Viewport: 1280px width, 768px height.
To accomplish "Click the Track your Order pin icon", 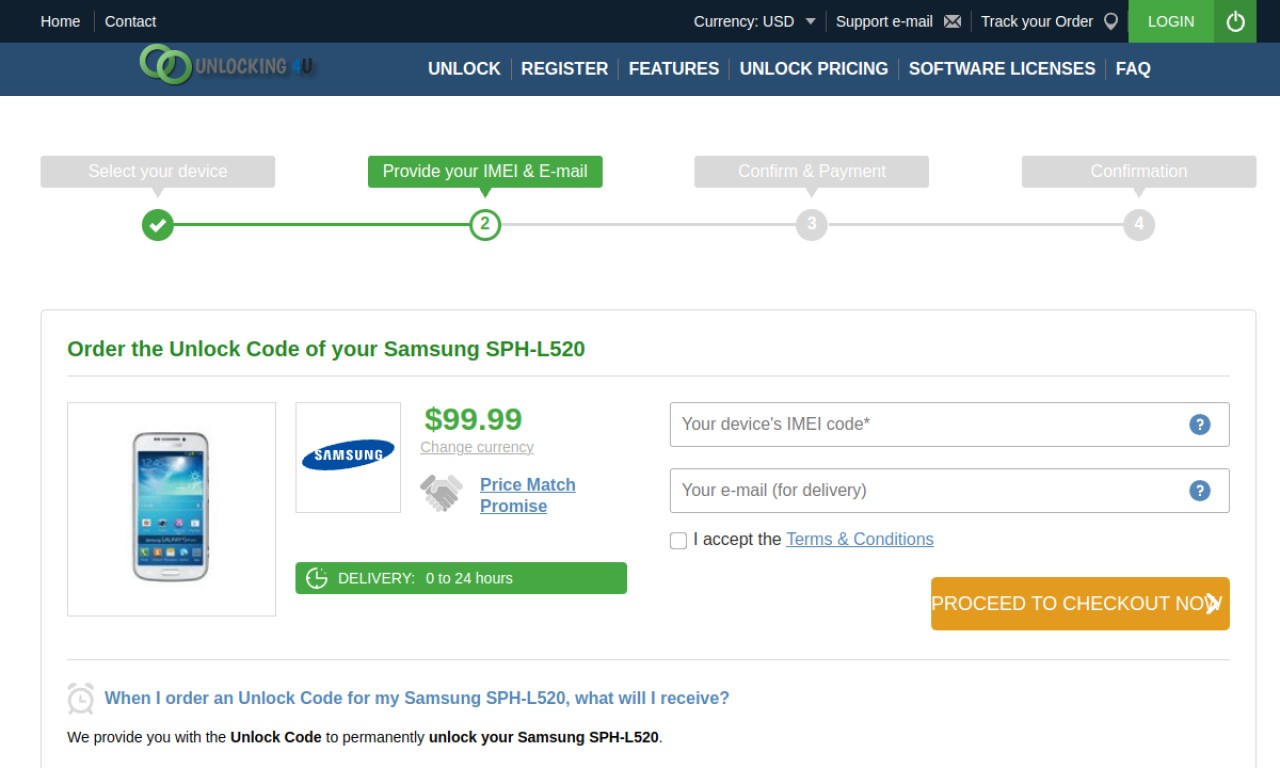I will point(1110,21).
